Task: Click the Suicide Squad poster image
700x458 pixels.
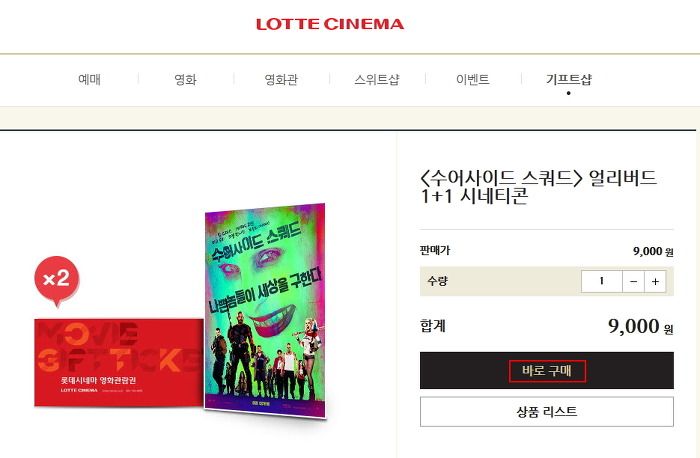Action: point(265,311)
